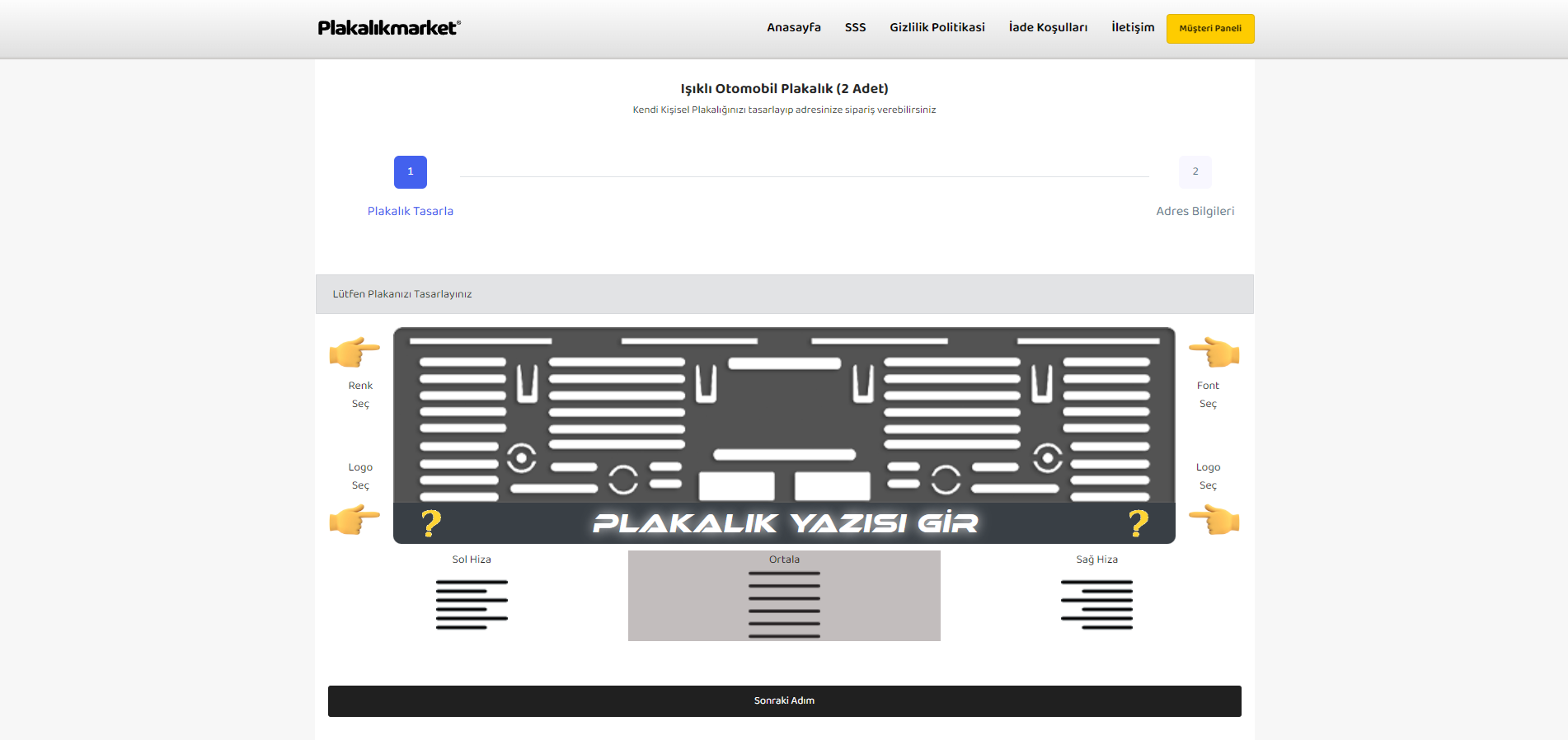Select the Sağ Hiza right-align icon
Image resolution: width=1568 pixels, height=740 pixels.
[x=1096, y=605]
